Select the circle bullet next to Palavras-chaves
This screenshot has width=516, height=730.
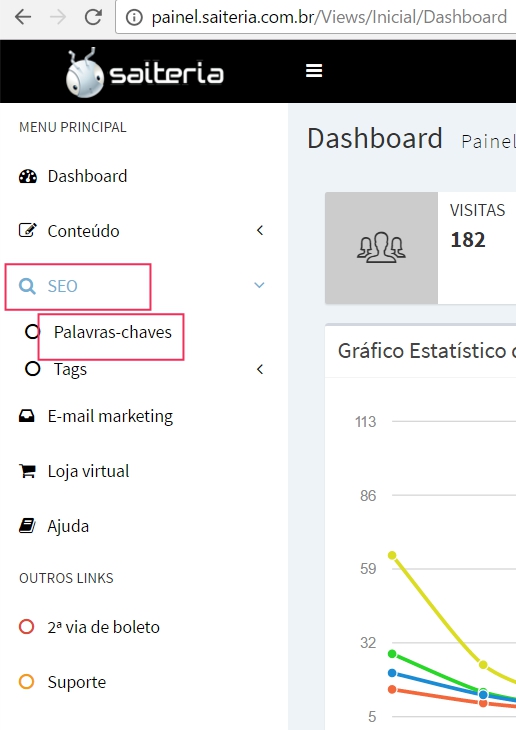[32, 332]
